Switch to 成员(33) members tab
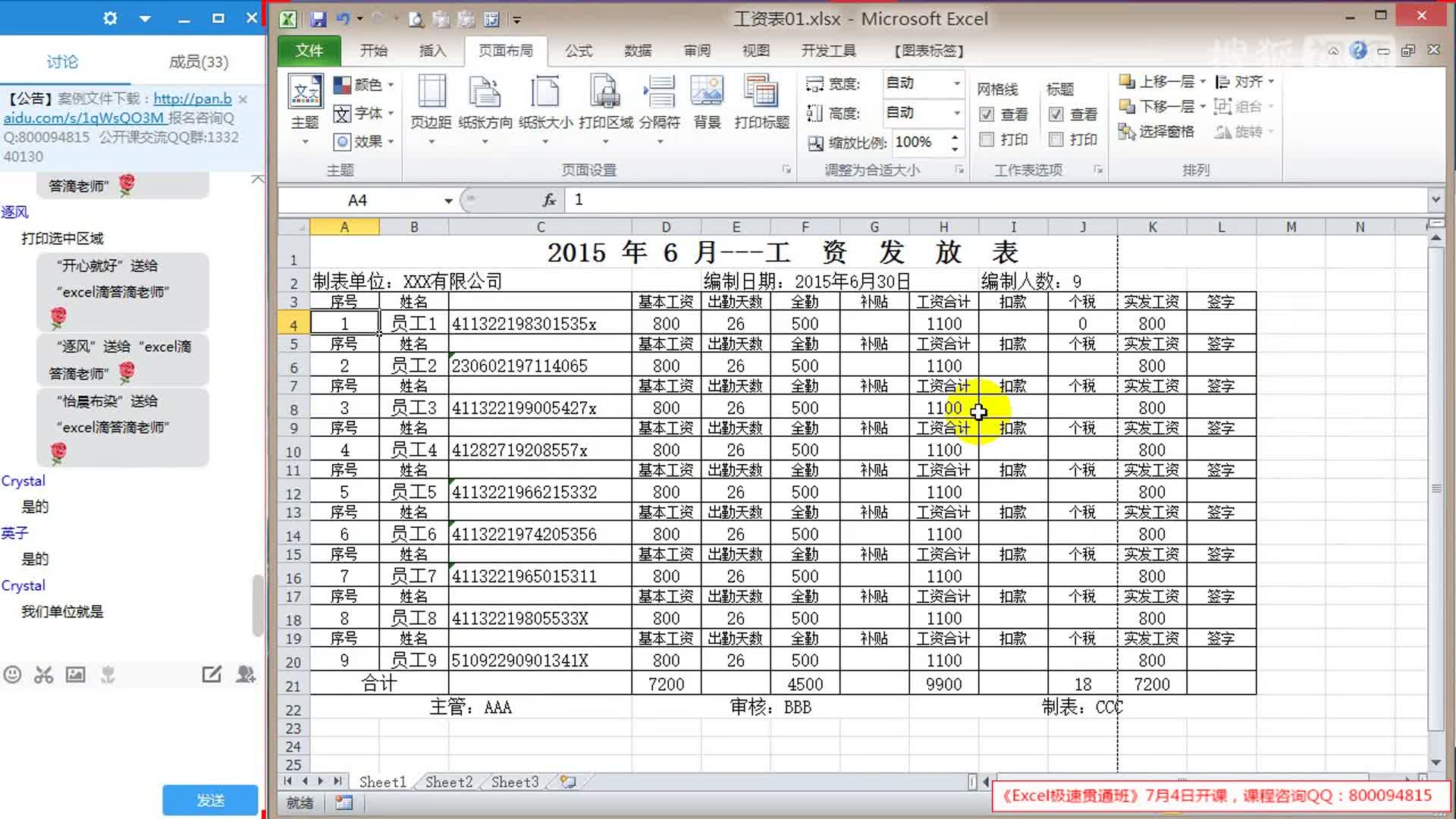 198,62
